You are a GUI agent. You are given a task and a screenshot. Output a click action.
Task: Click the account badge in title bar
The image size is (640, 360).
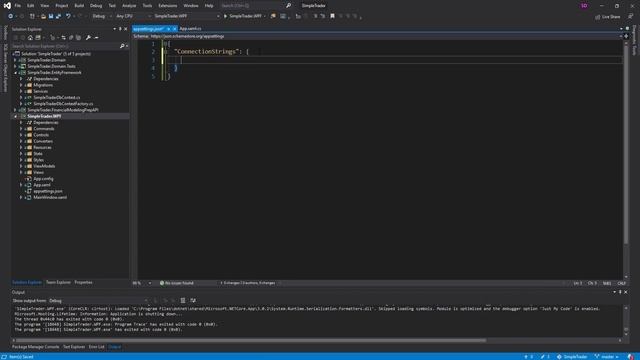pyautogui.click(x=584, y=6)
